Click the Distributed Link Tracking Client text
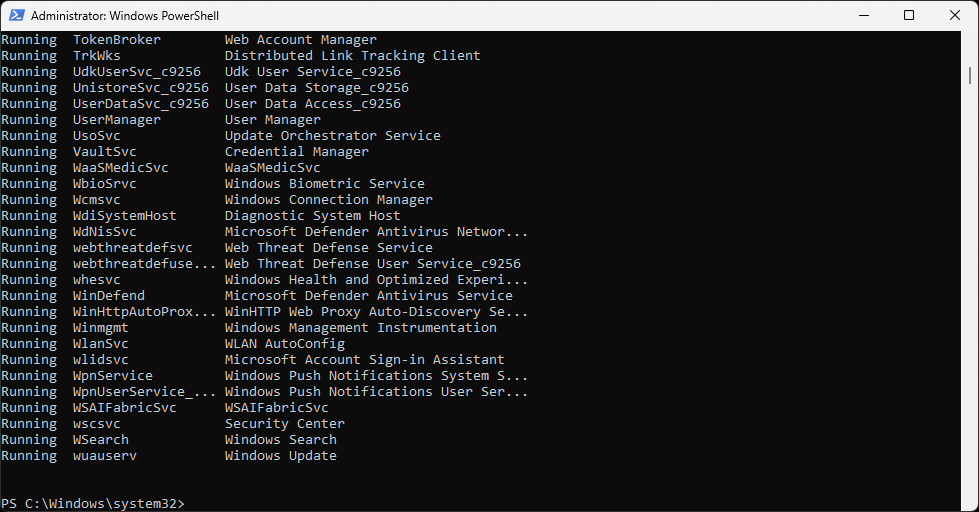979x512 pixels. pos(352,56)
